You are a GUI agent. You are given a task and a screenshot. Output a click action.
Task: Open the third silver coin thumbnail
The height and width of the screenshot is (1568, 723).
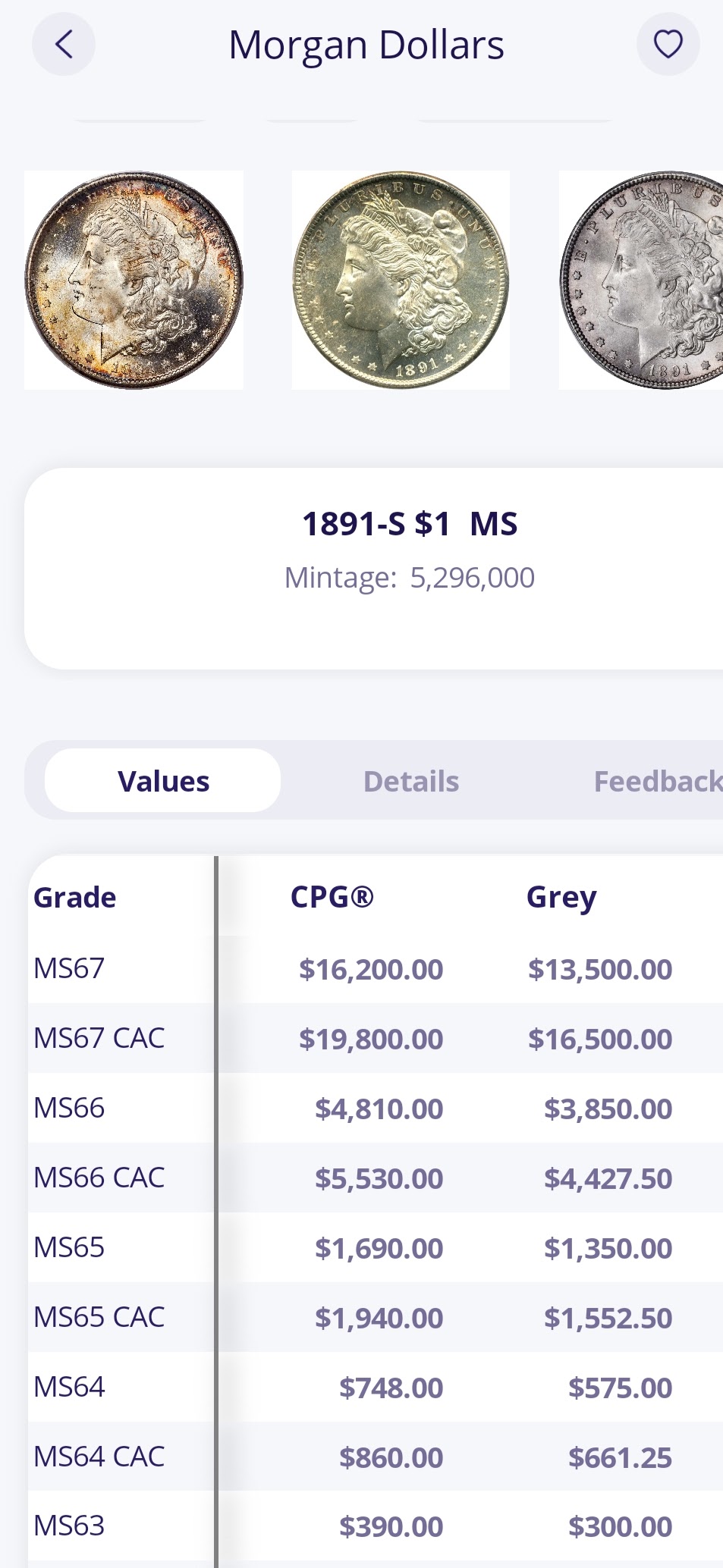[x=642, y=280]
